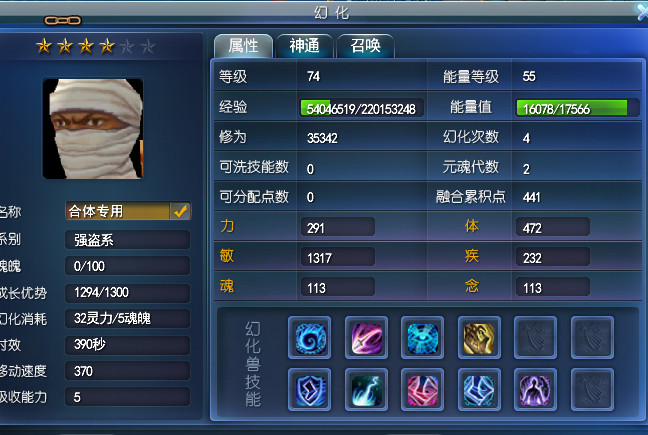Screen dimensions: 648x435
Task: Click the 经验 experience progress bar
Action: 362,108
